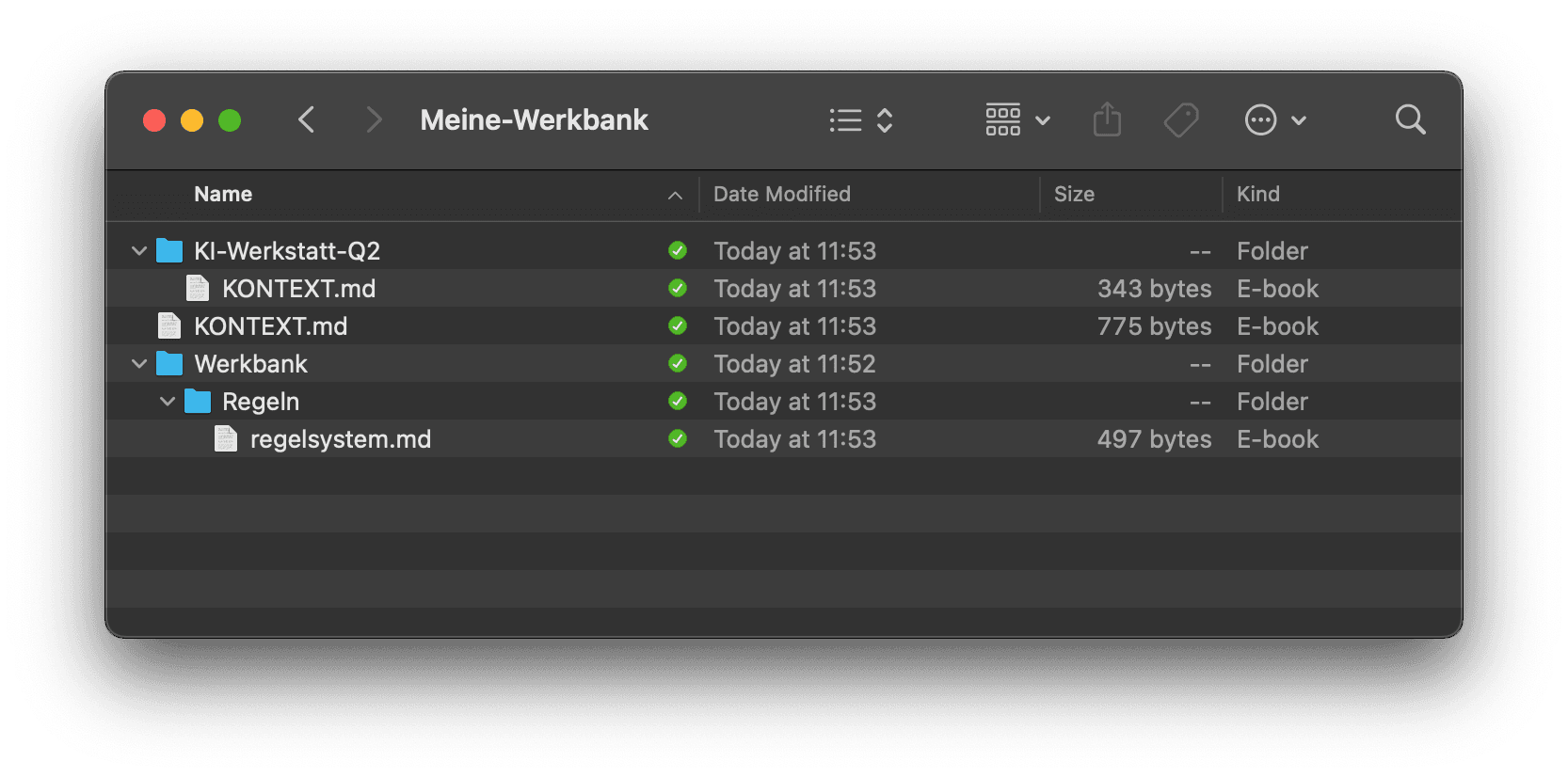Click E-book kind in the 775 bytes row
Image resolution: width=1568 pixels, height=777 pixels.
[1277, 326]
